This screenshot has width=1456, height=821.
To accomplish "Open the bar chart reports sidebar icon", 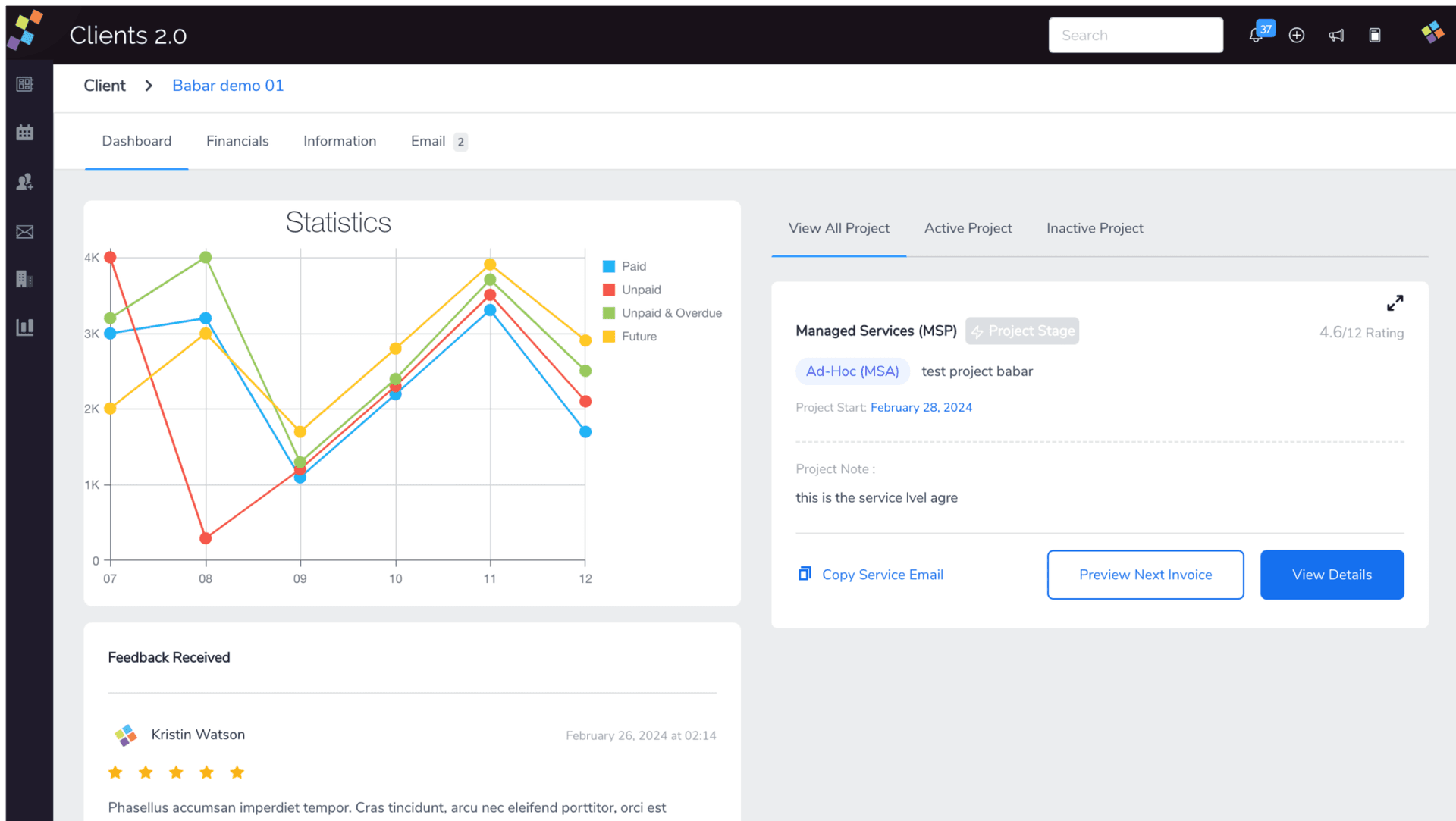I will (25, 327).
